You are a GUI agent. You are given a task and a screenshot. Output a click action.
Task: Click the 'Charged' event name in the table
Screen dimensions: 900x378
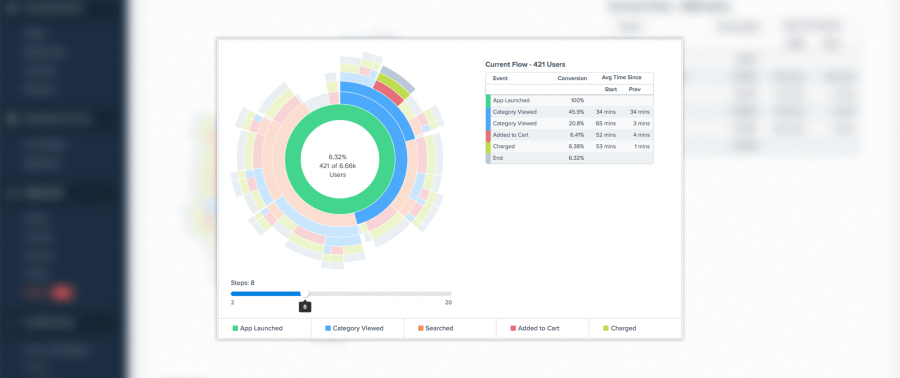click(503, 146)
